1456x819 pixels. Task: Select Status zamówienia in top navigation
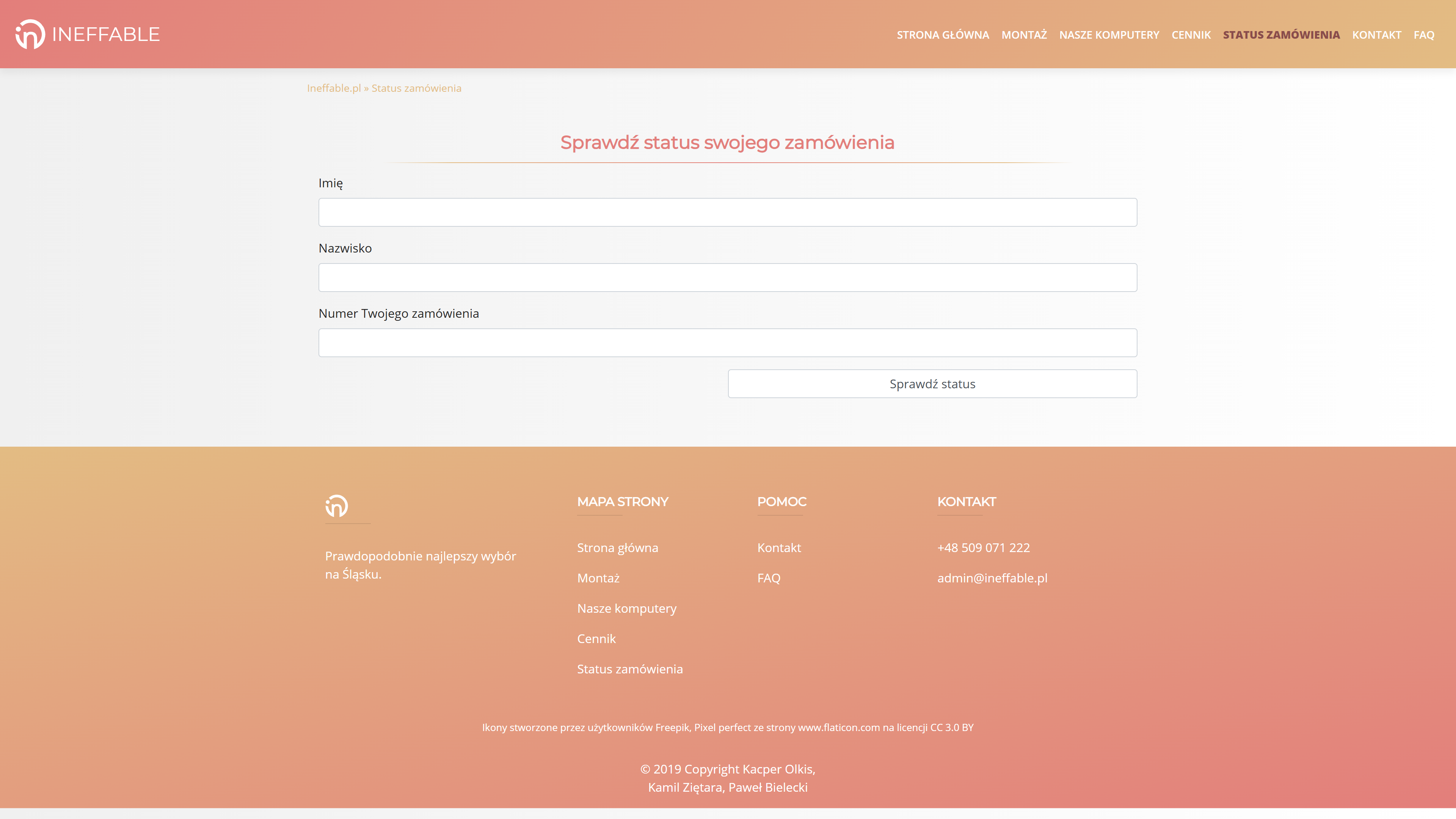[1281, 35]
